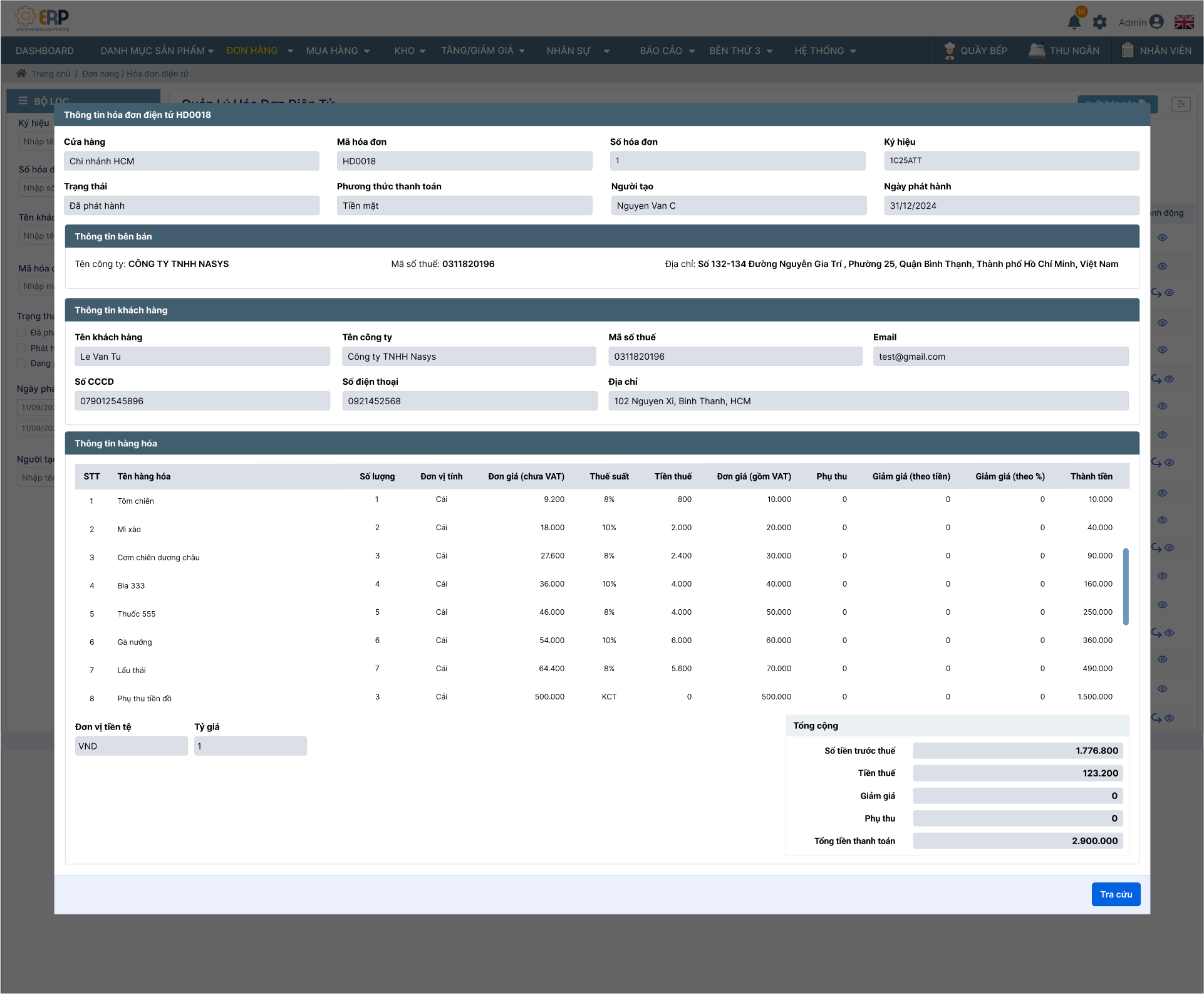Expand the BÁO CÁO dropdown arrow
The width and height of the screenshot is (1204, 994).
[x=692, y=51]
